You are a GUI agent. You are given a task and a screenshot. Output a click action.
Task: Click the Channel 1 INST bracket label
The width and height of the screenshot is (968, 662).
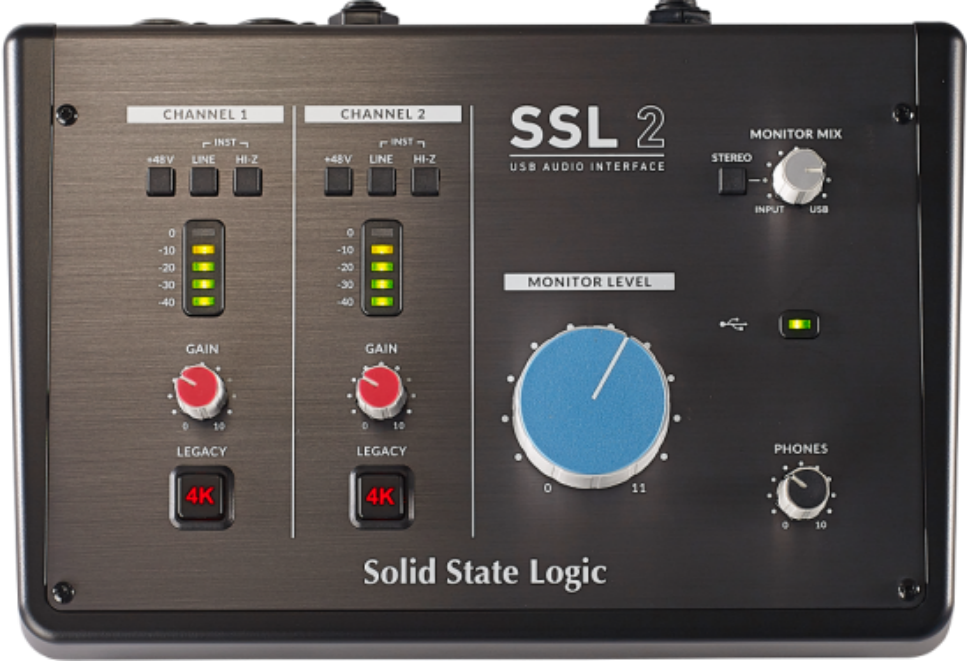[225, 143]
